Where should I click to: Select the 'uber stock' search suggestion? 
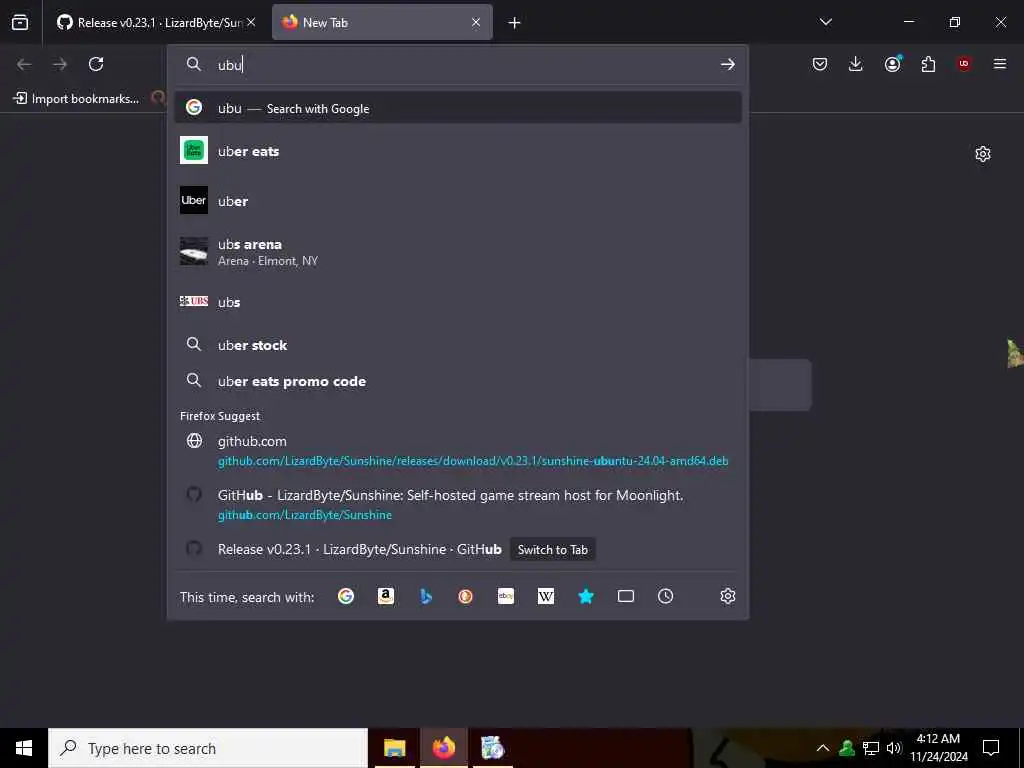pyautogui.click(x=458, y=345)
